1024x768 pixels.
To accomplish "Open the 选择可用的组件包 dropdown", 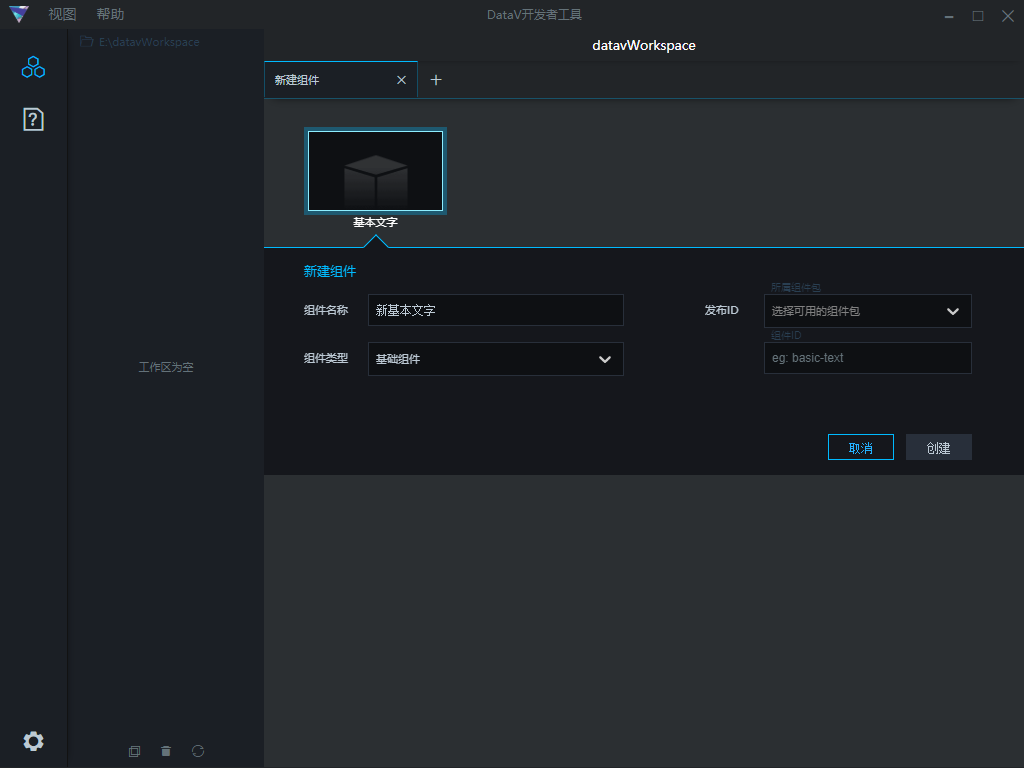I will click(x=867, y=311).
